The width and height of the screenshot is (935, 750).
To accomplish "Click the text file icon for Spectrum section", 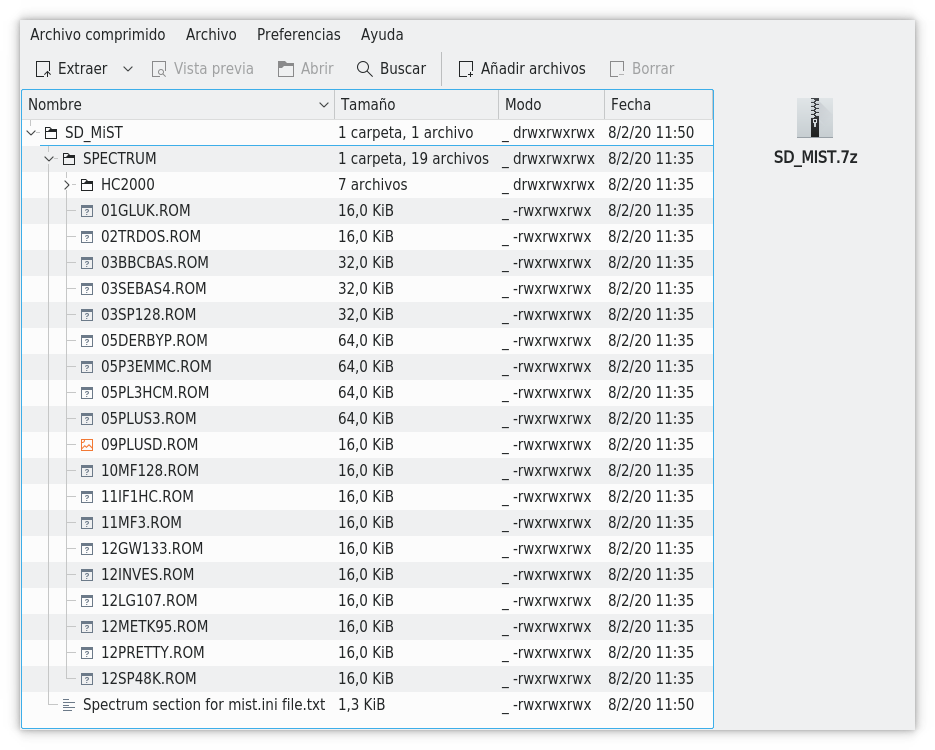I will click(69, 705).
